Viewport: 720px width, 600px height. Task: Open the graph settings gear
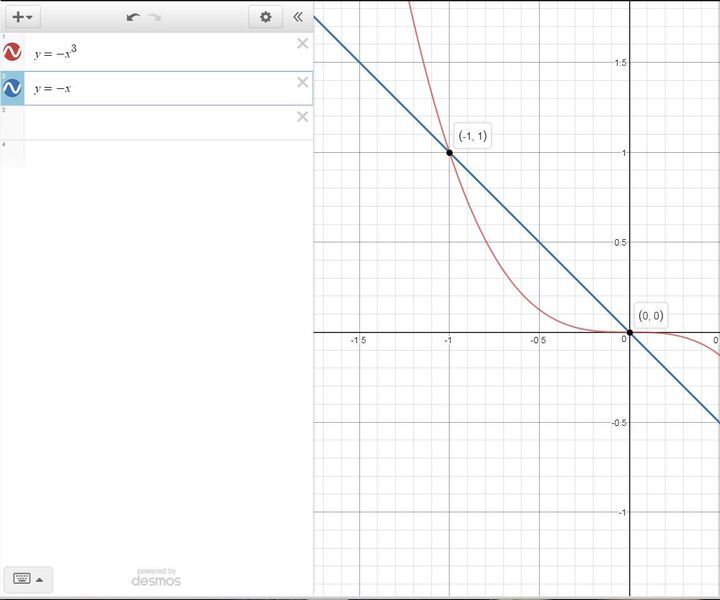[x=265, y=17]
